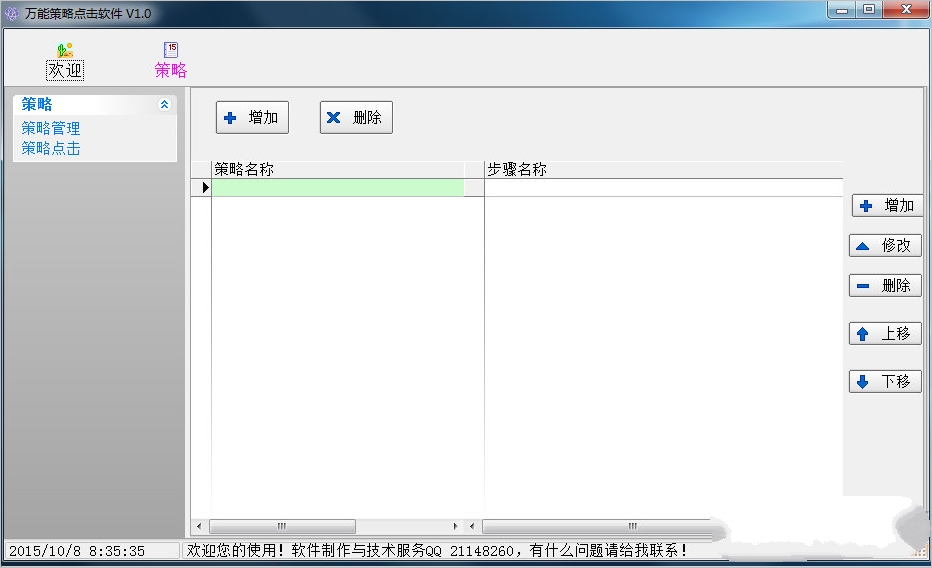Click the strategy table horizontal scrollbar thumb
This screenshot has width=932, height=568.
click(282, 526)
